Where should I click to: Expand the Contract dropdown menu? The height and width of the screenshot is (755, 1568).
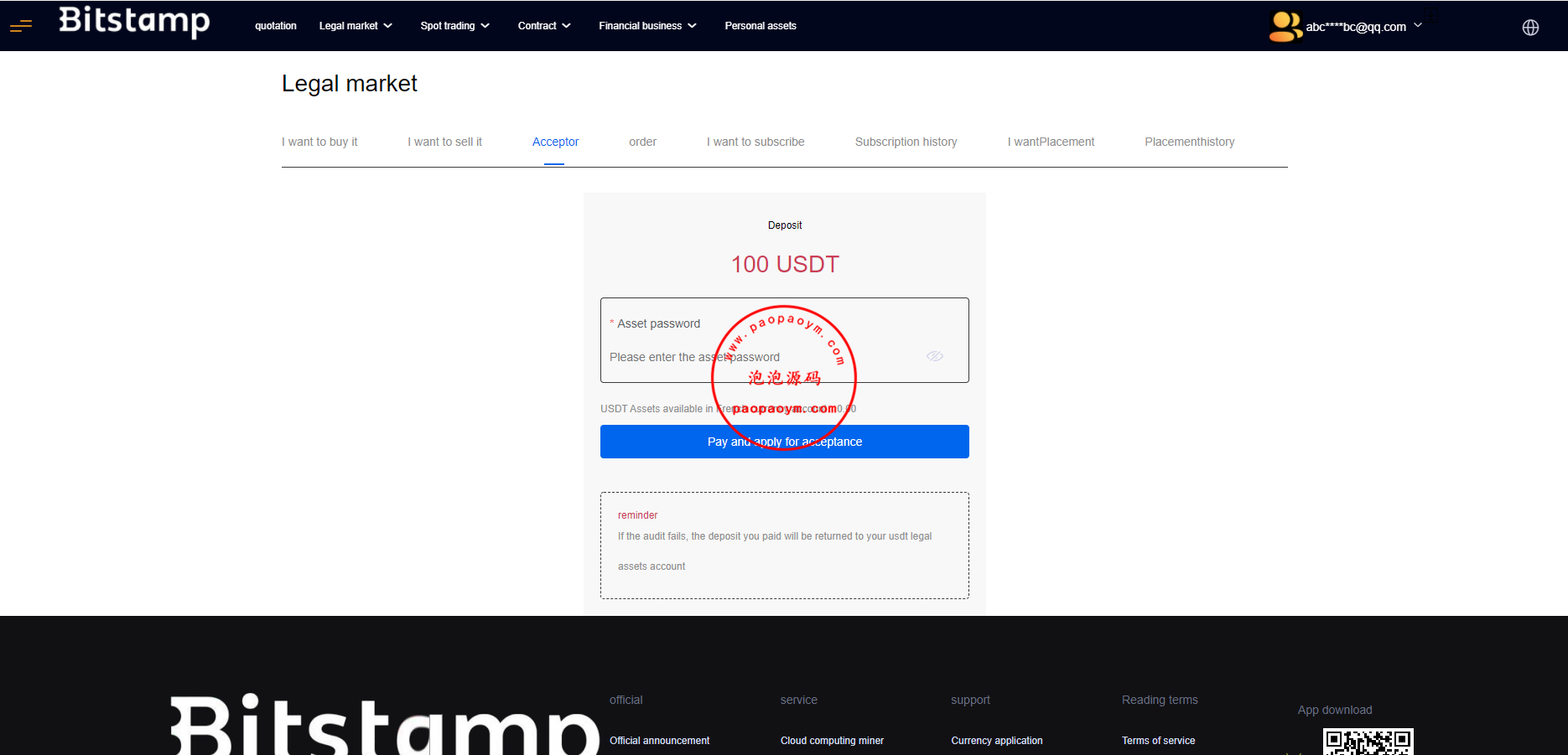pos(544,26)
